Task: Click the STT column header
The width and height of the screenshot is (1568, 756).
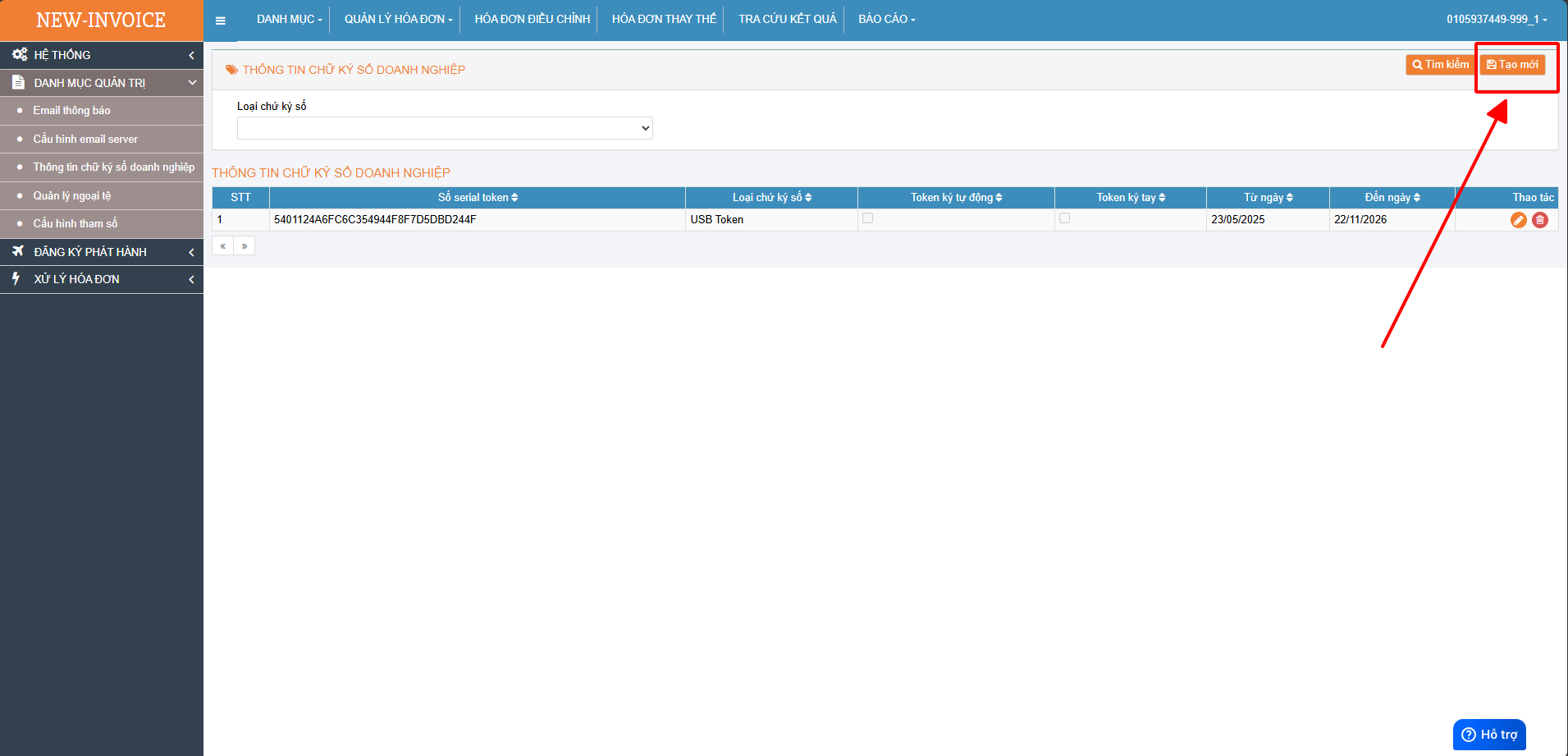Action: (240, 197)
